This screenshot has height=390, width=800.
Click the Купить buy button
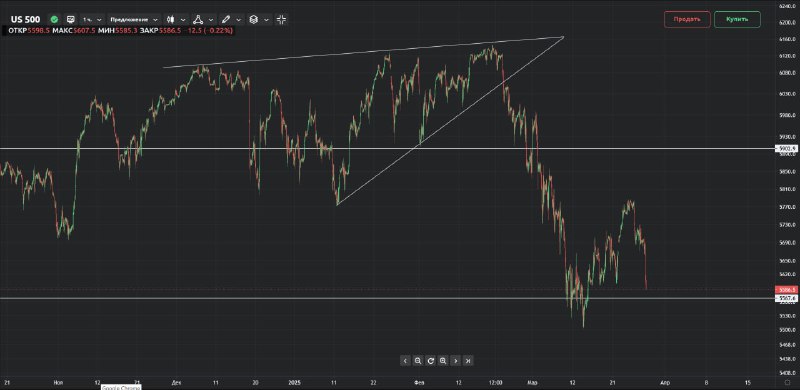click(737, 19)
